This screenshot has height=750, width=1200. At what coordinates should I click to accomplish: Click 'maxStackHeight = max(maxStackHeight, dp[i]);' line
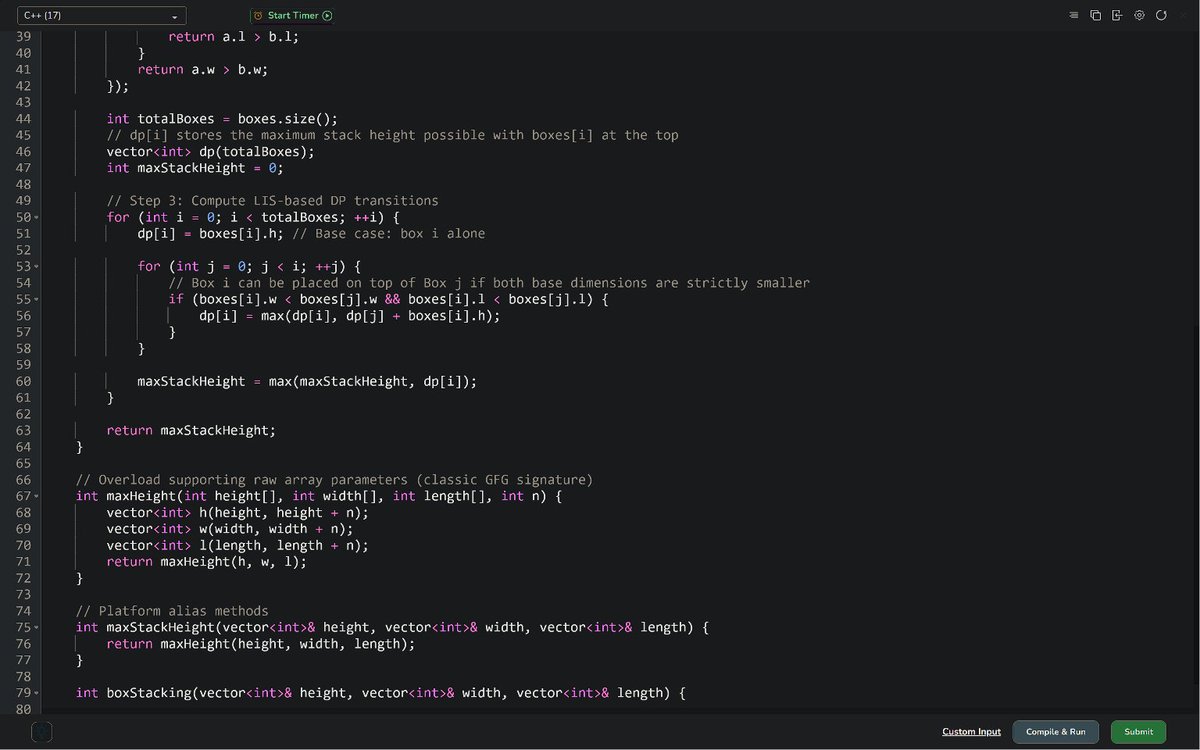click(307, 382)
